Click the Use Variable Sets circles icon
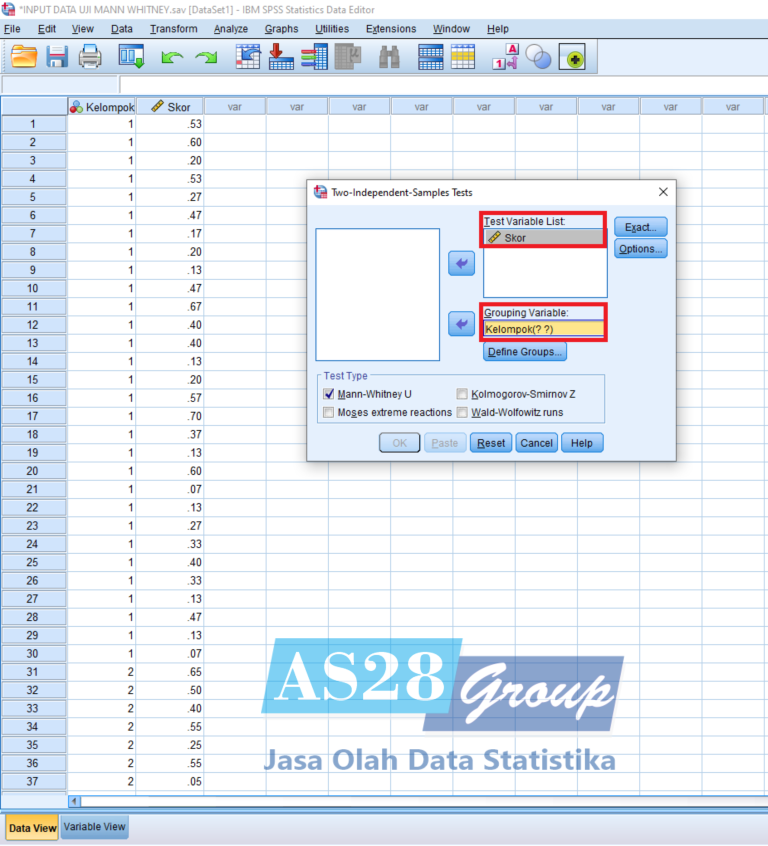768x846 pixels. point(538,58)
